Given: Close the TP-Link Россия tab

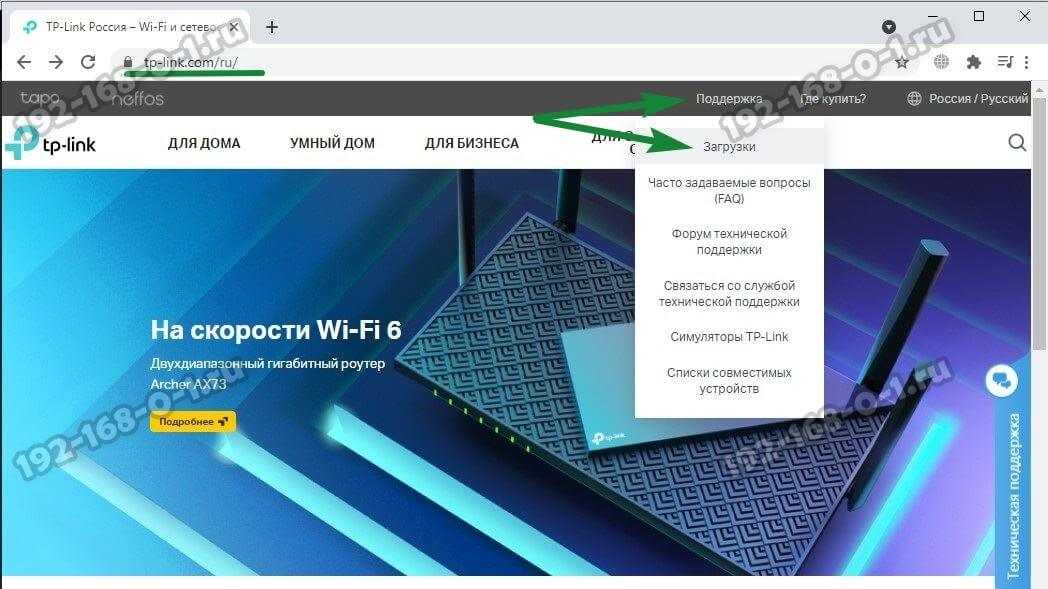Looking at the screenshot, I should pyautogui.click(x=234, y=27).
